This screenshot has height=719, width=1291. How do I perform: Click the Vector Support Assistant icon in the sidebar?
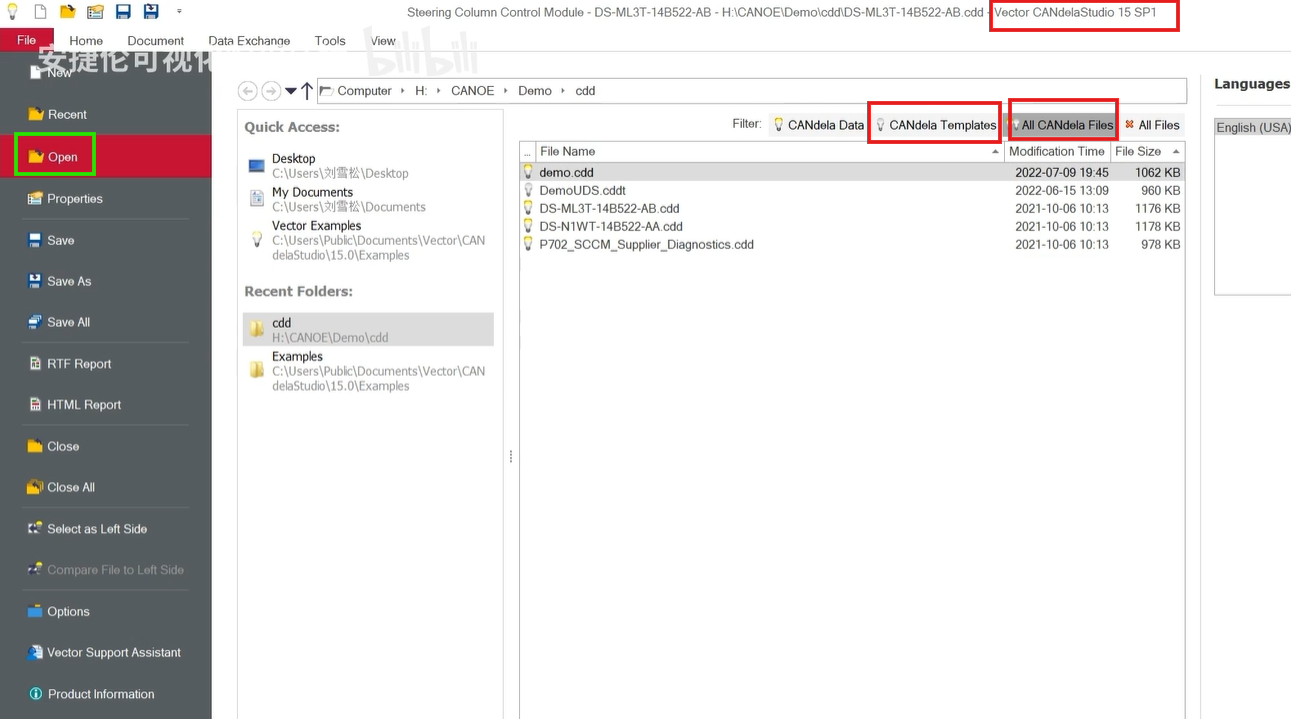pos(36,652)
